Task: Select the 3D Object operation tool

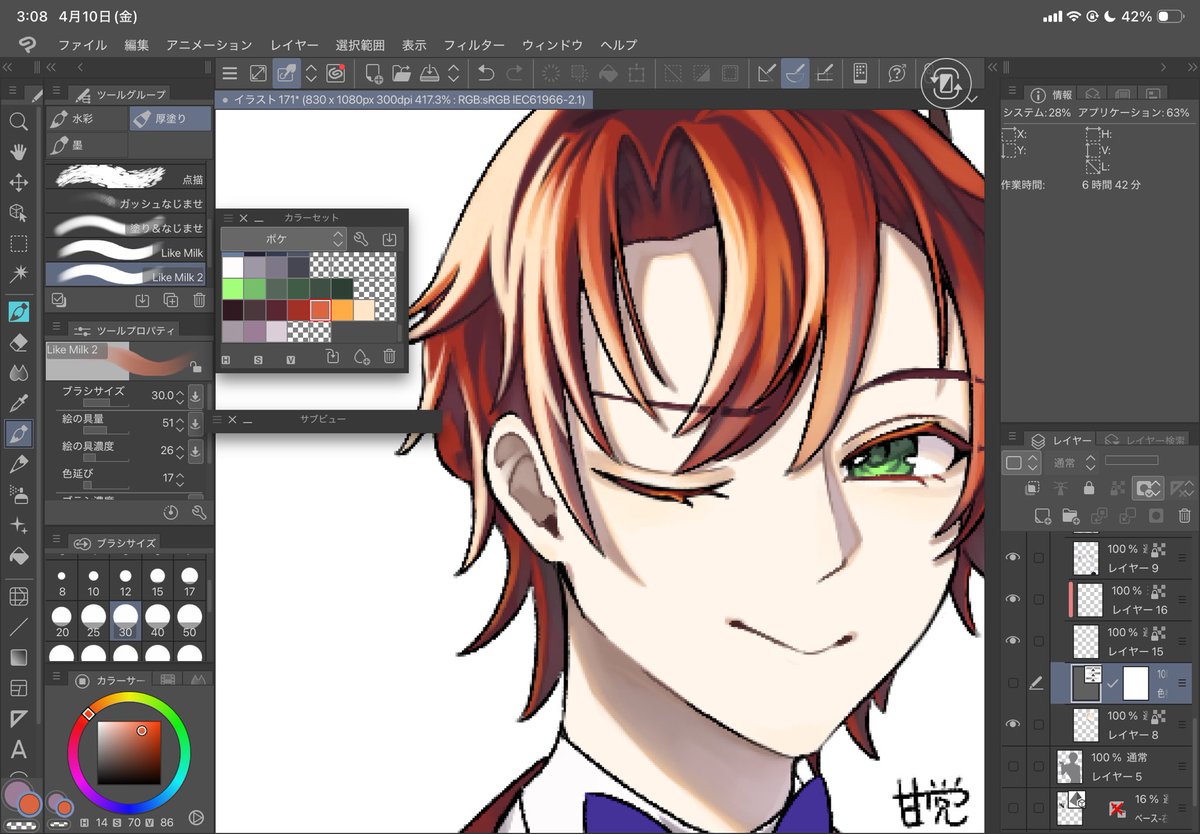Action: (18, 212)
